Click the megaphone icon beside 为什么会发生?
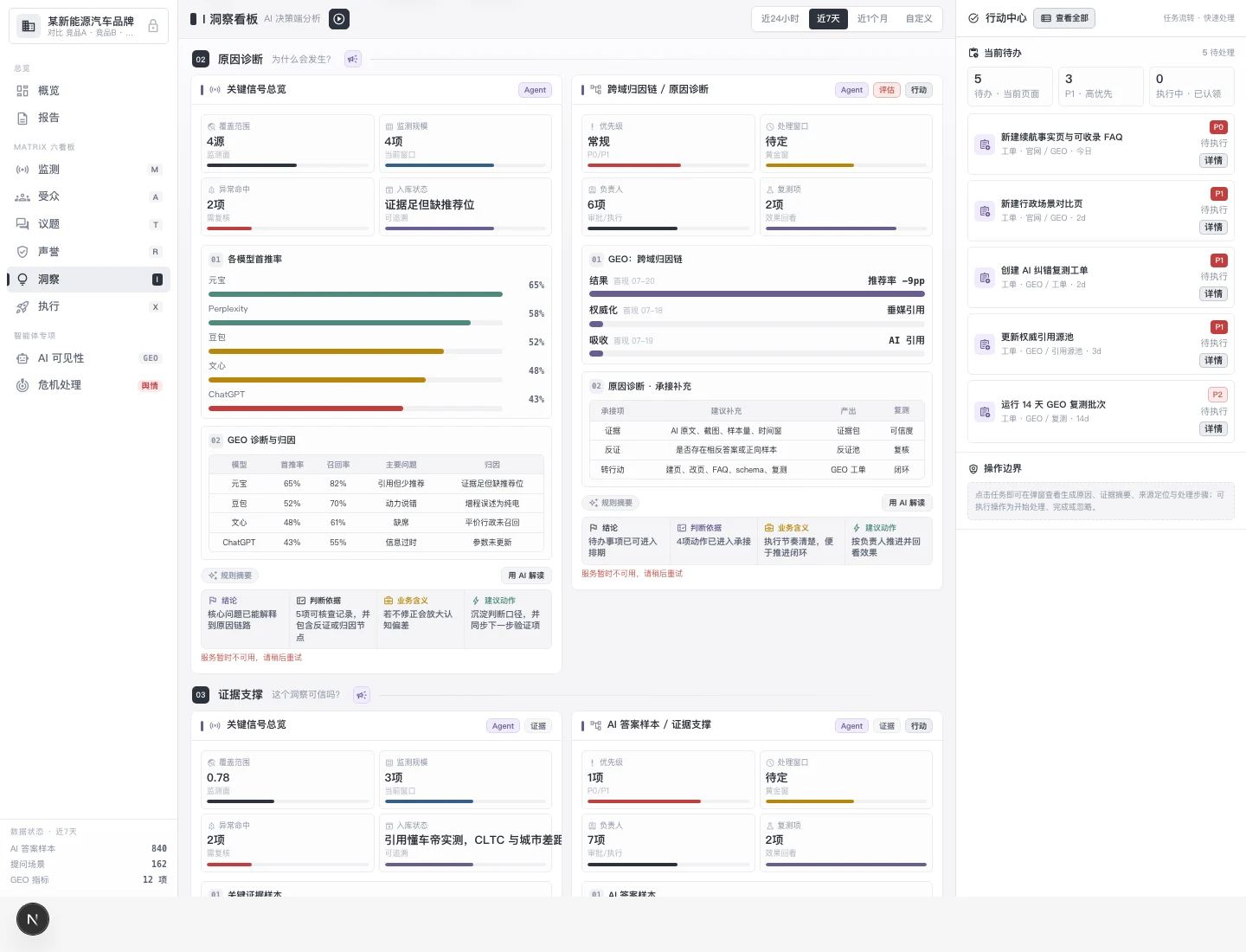The width and height of the screenshot is (1246, 952). (352, 59)
